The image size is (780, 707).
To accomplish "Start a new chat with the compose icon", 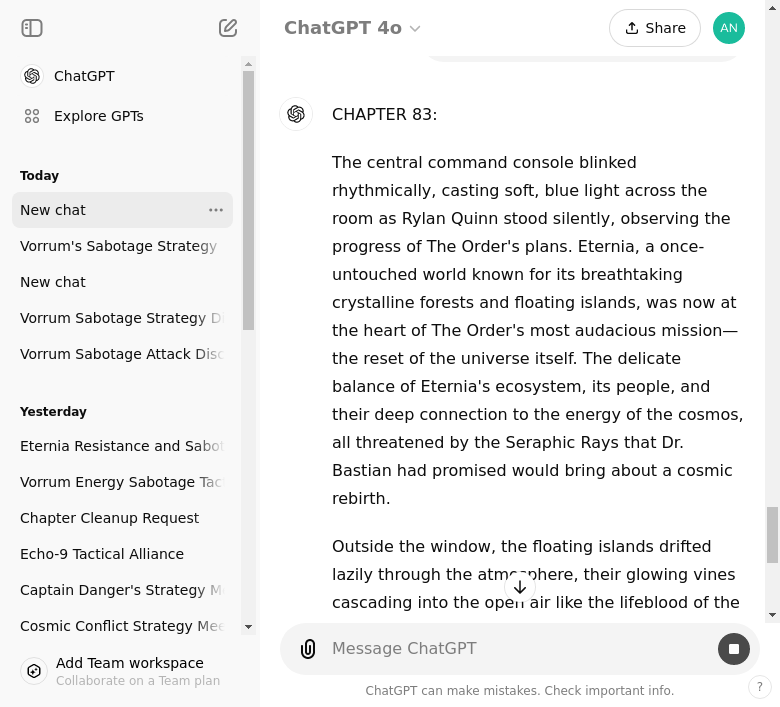I will pyautogui.click(x=228, y=28).
